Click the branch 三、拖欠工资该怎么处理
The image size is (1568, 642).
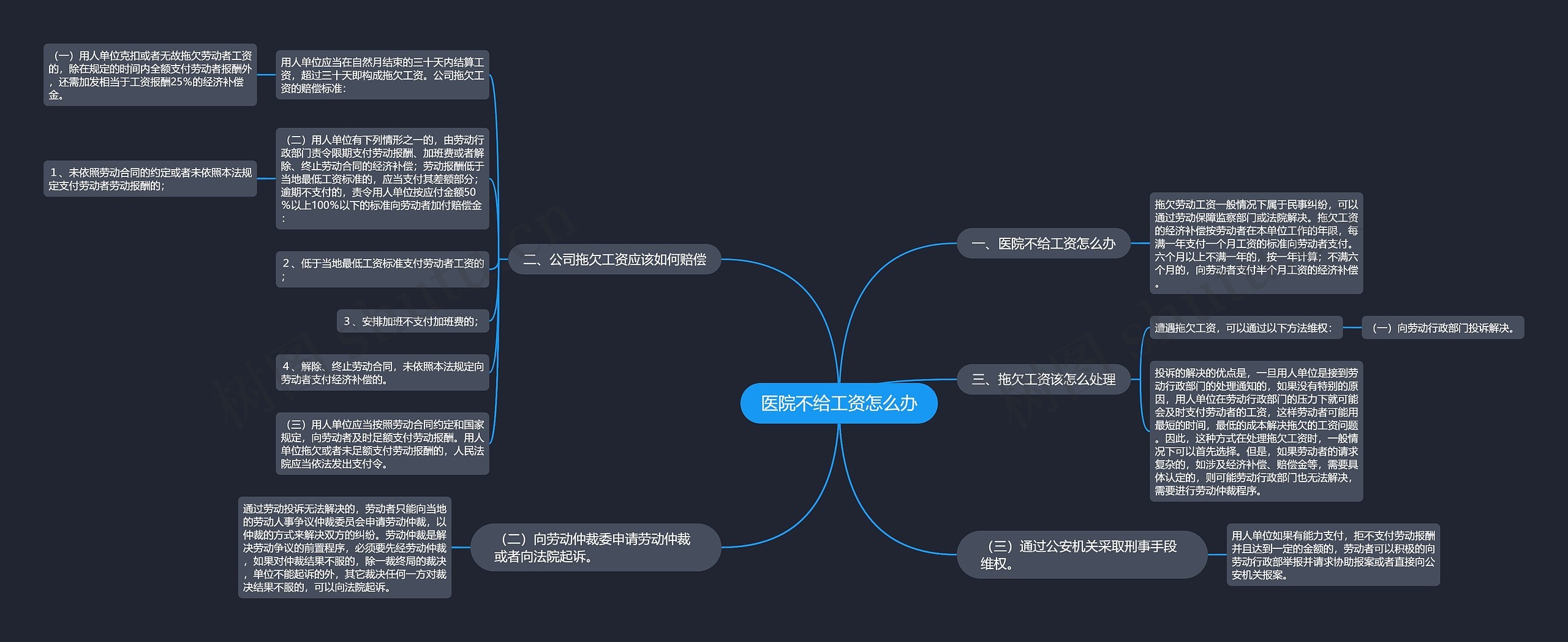[1043, 379]
